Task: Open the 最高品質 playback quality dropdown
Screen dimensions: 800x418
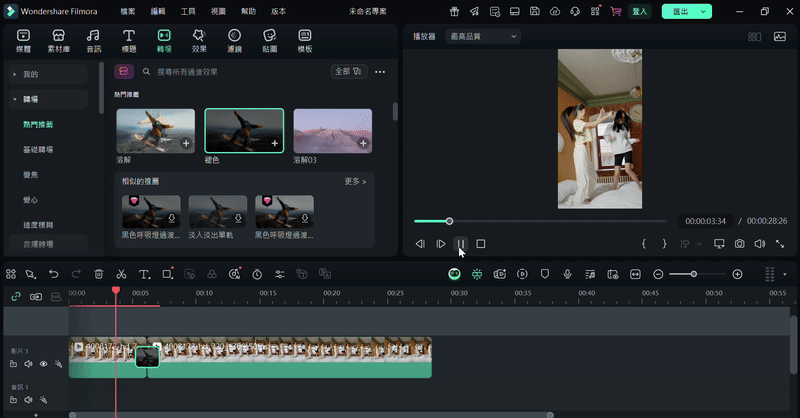Action: (x=484, y=36)
